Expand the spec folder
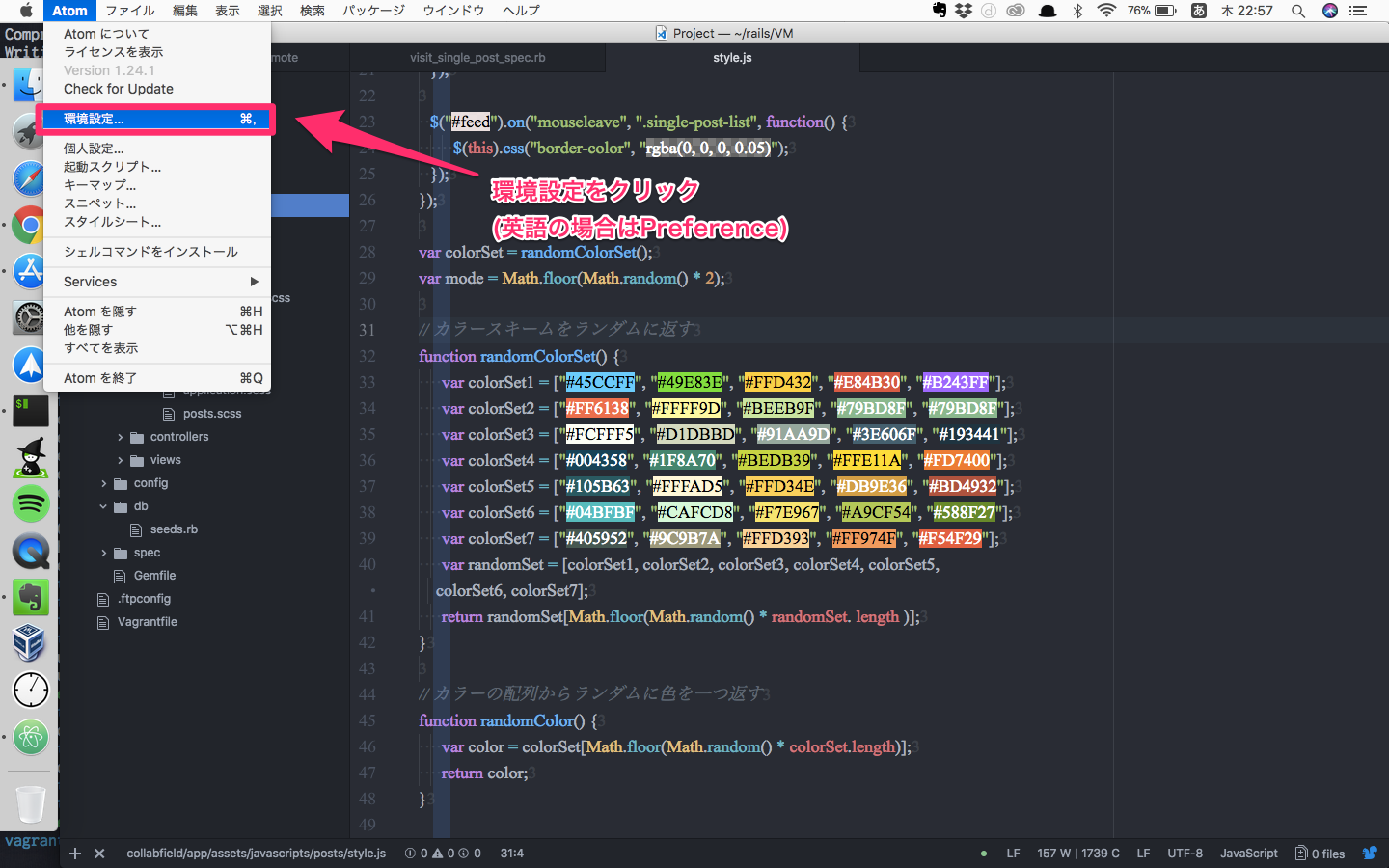Image resolution: width=1389 pixels, height=868 pixels. click(x=104, y=553)
